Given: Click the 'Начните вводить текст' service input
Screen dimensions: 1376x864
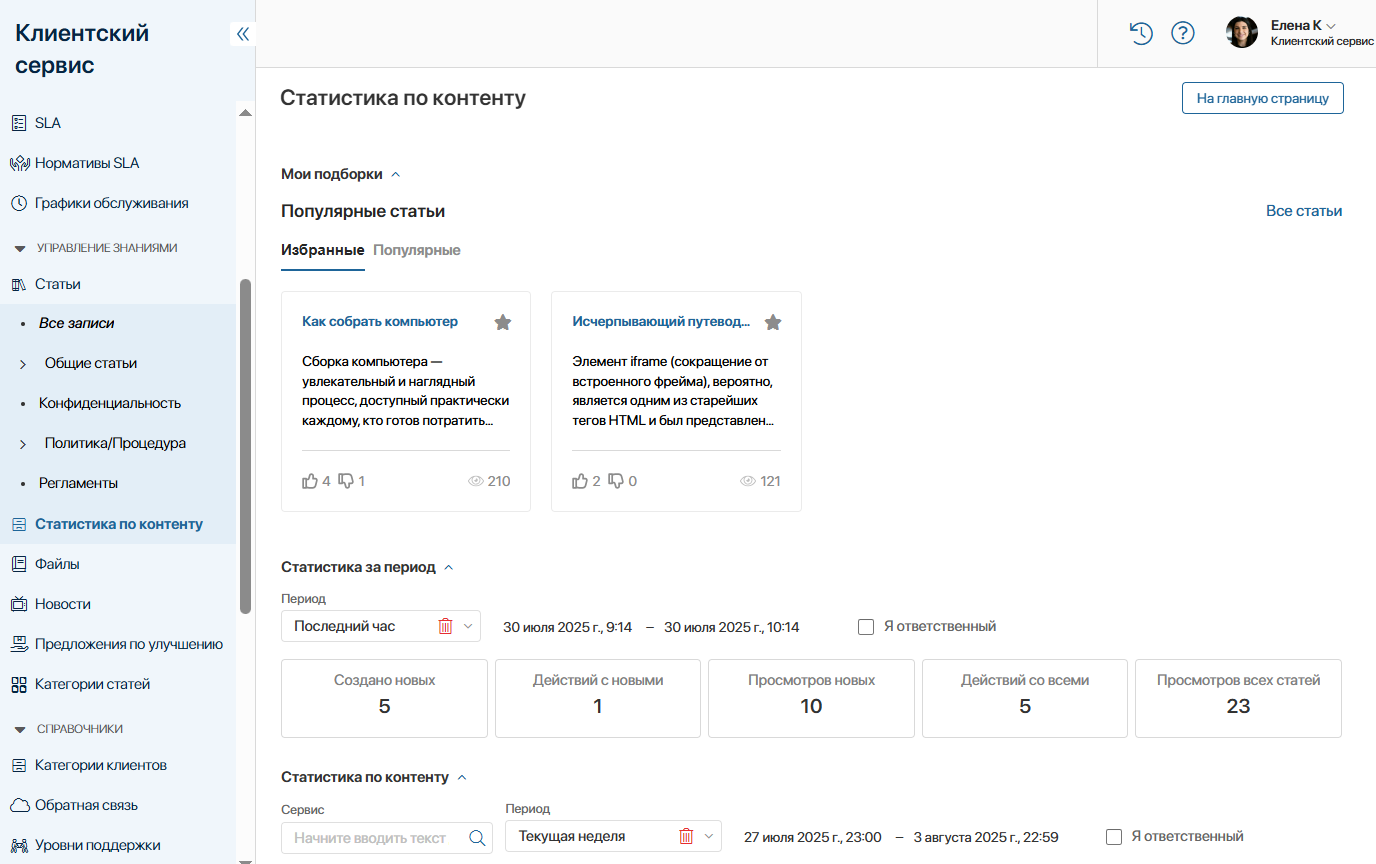Looking at the screenshot, I should [377, 837].
